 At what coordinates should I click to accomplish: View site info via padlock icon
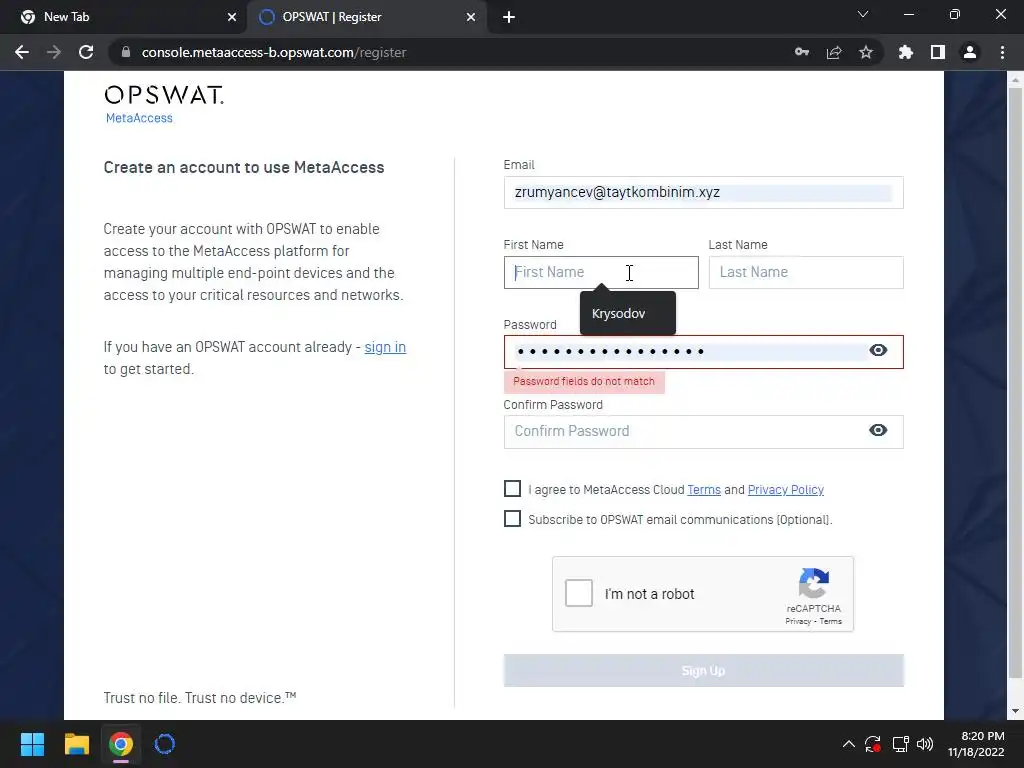[126, 52]
